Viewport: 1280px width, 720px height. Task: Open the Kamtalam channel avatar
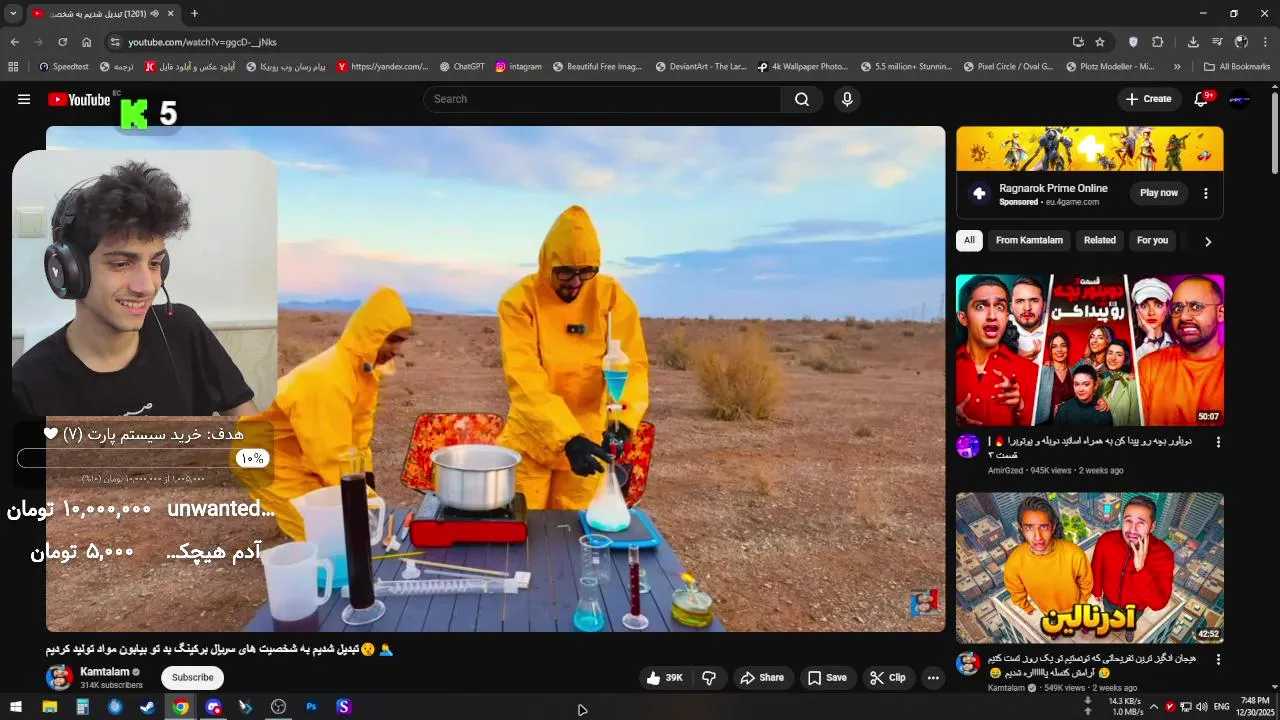pyautogui.click(x=59, y=677)
